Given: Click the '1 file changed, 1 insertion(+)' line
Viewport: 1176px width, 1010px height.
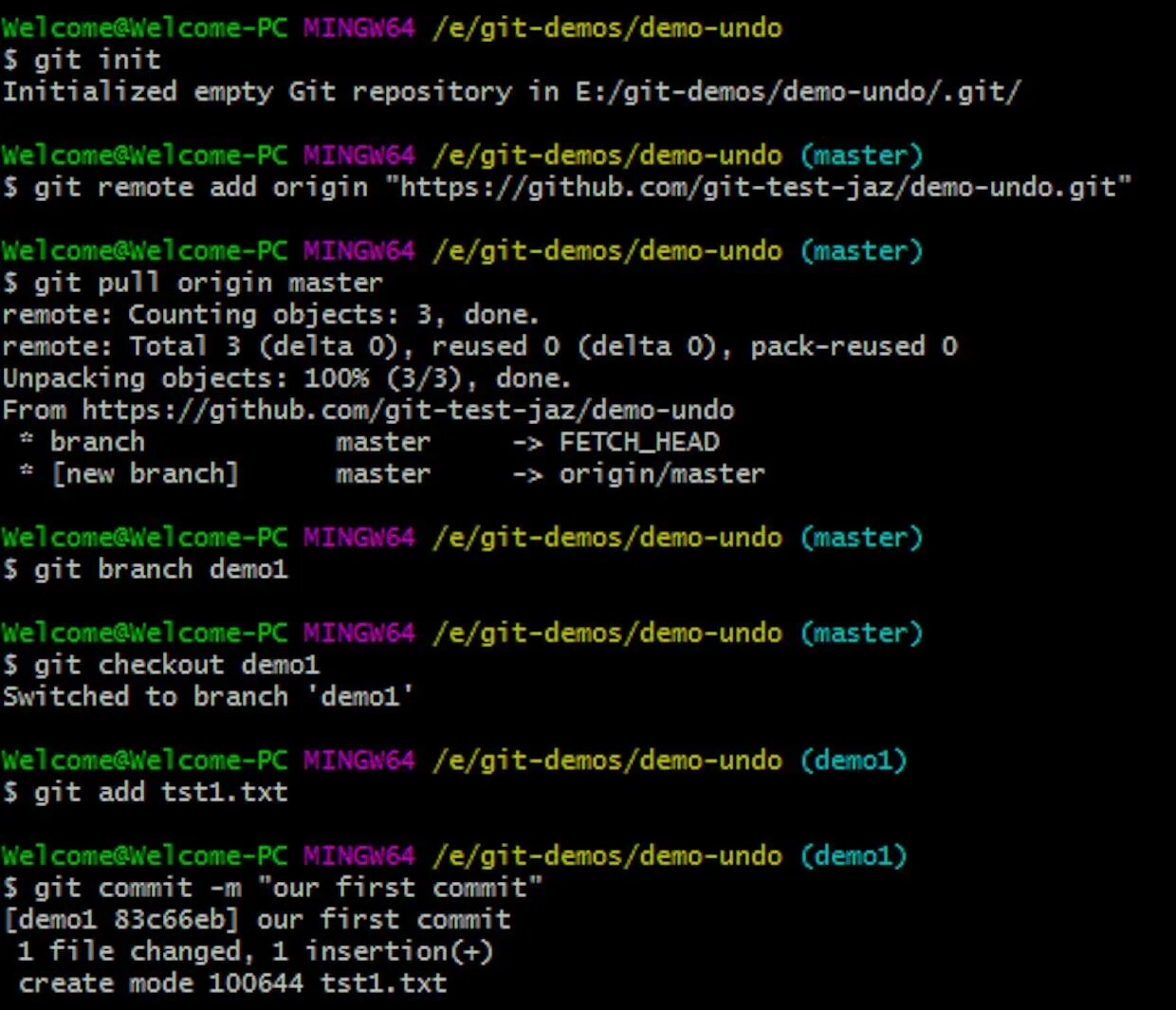Looking at the screenshot, I should [x=256, y=951].
